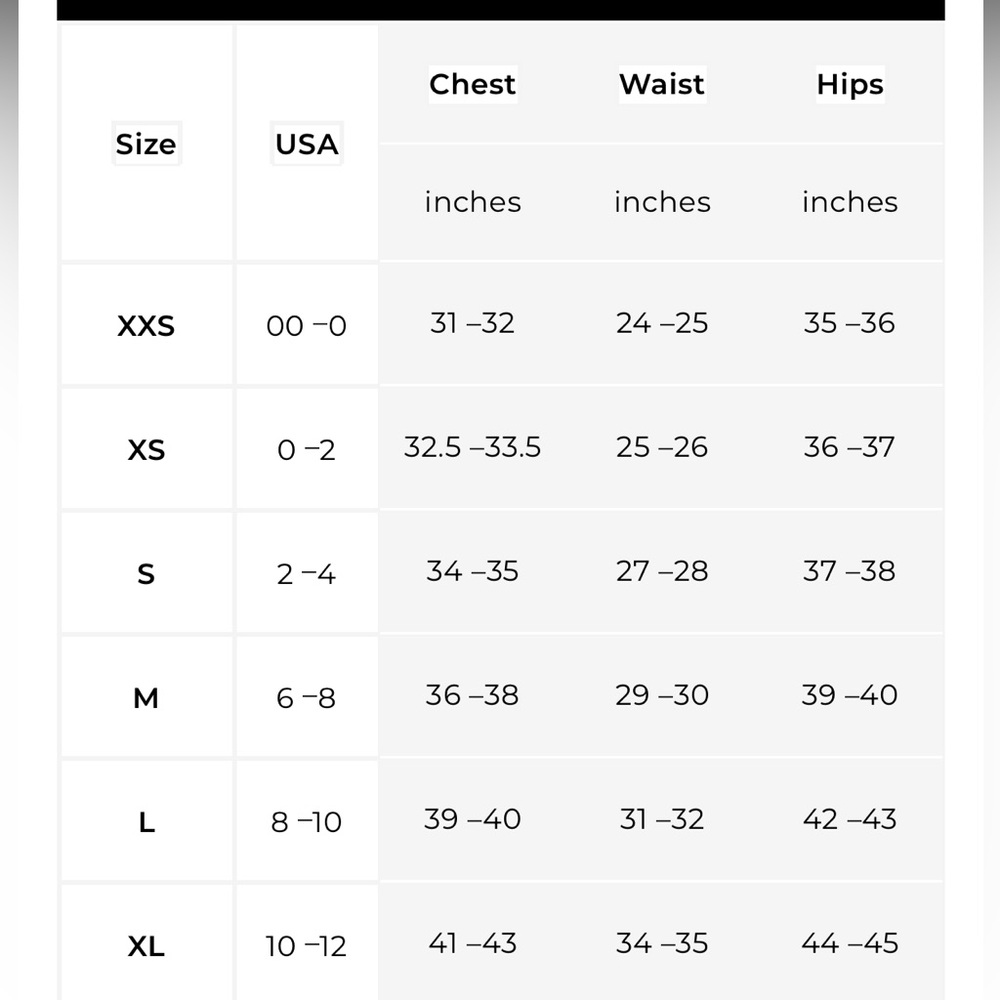Click the Chest header label
1000x1000 pixels.
(473, 84)
